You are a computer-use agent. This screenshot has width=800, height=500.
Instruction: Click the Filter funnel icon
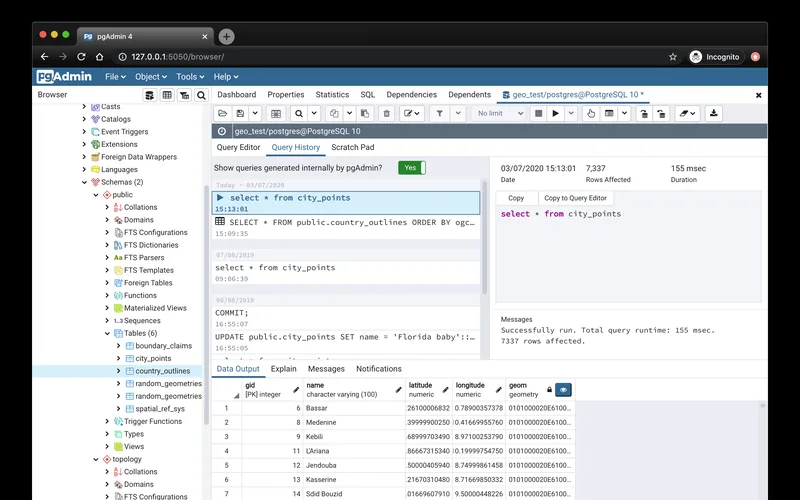439,113
